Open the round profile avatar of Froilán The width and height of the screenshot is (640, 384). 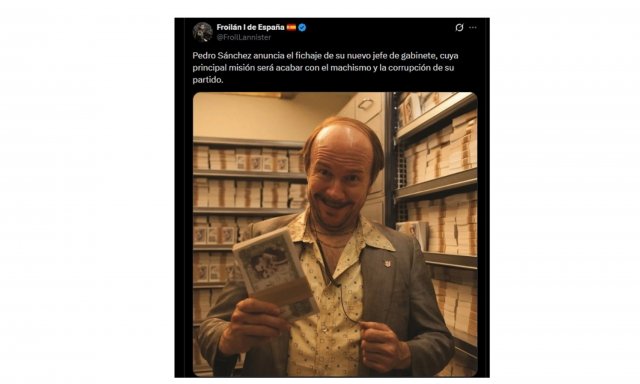click(x=202, y=32)
